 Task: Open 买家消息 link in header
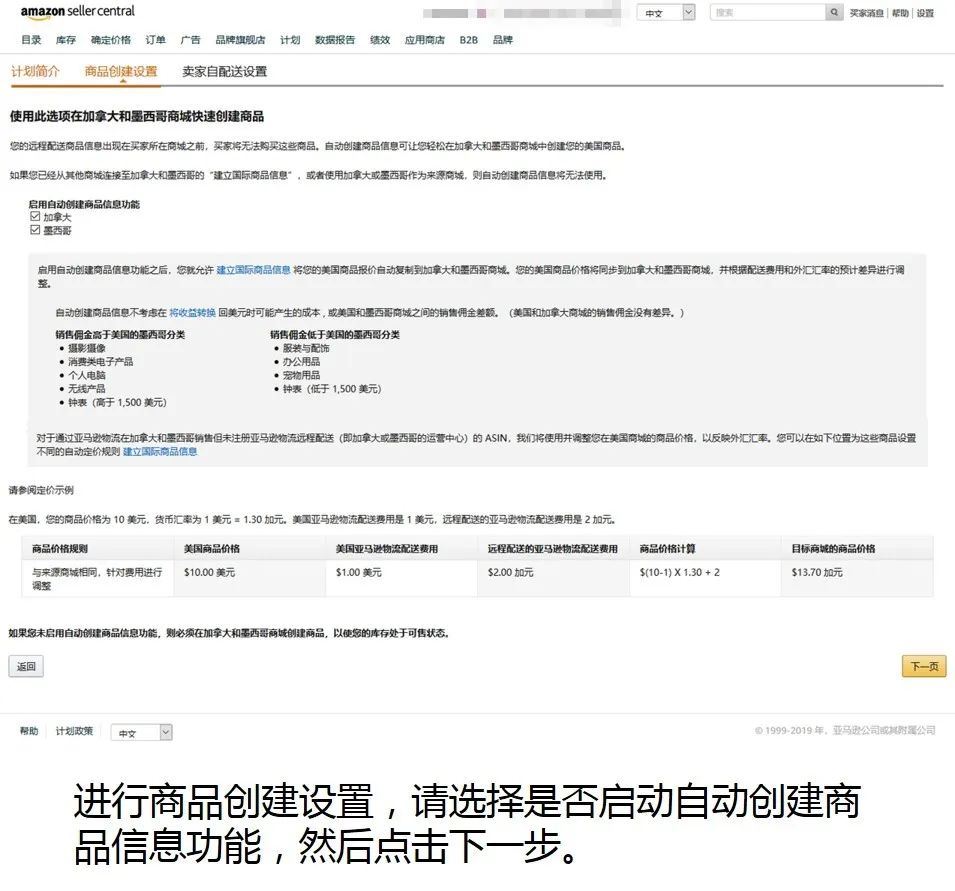[866, 13]
